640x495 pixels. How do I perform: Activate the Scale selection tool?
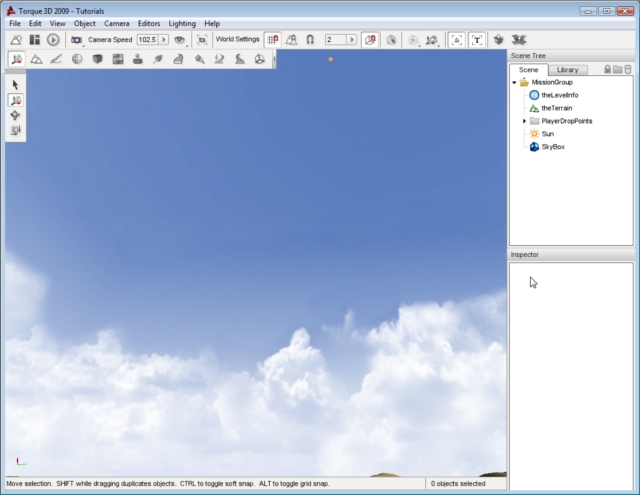click(16, 130)
